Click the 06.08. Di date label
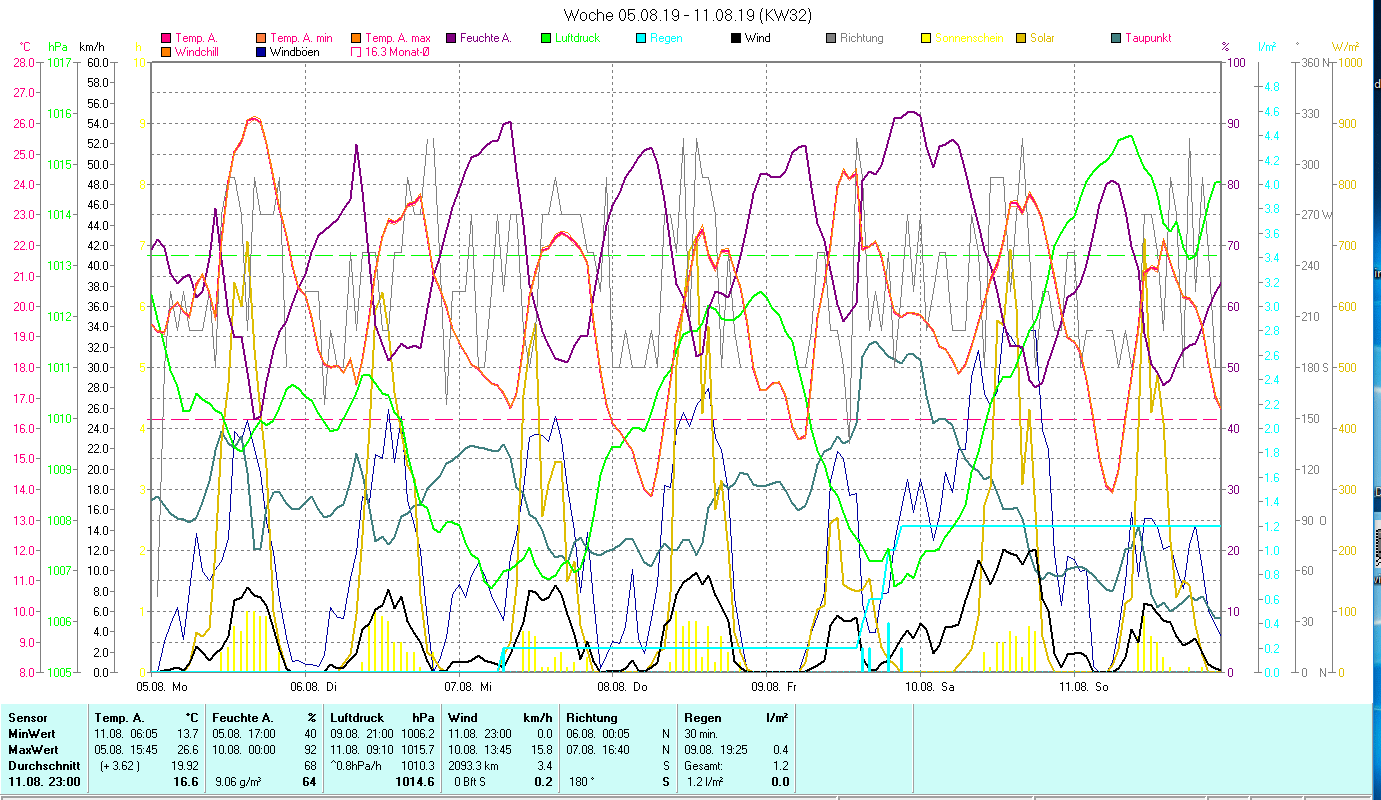 pyautogui.click(x=313, y=687)
